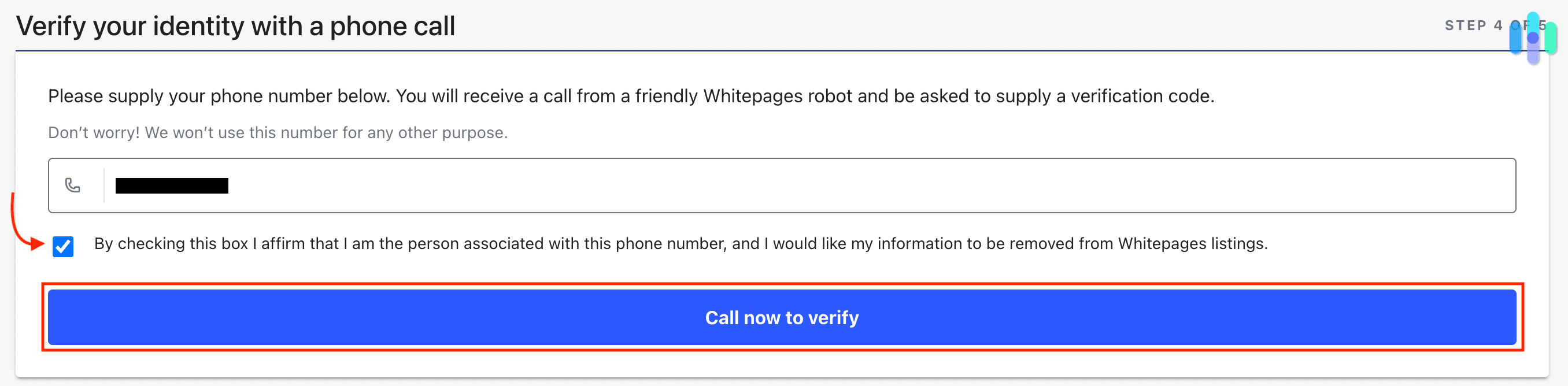Click the white checkmark inside the blue checkbox
The width and height of the screenshot is (1568, 386).
tap(62, 246)
